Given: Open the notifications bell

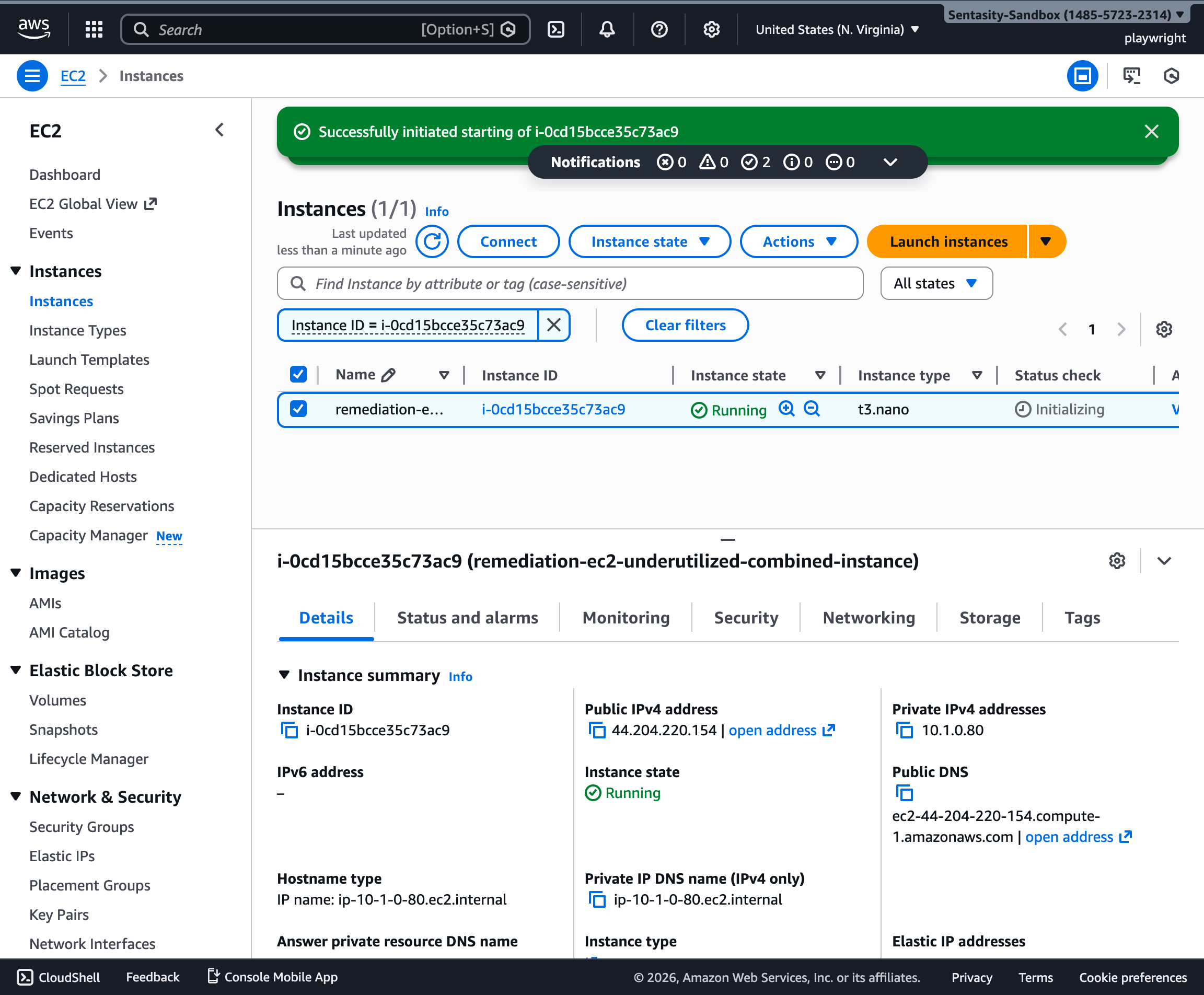Looking at the screenshot, I should click(x=607, y=29).
